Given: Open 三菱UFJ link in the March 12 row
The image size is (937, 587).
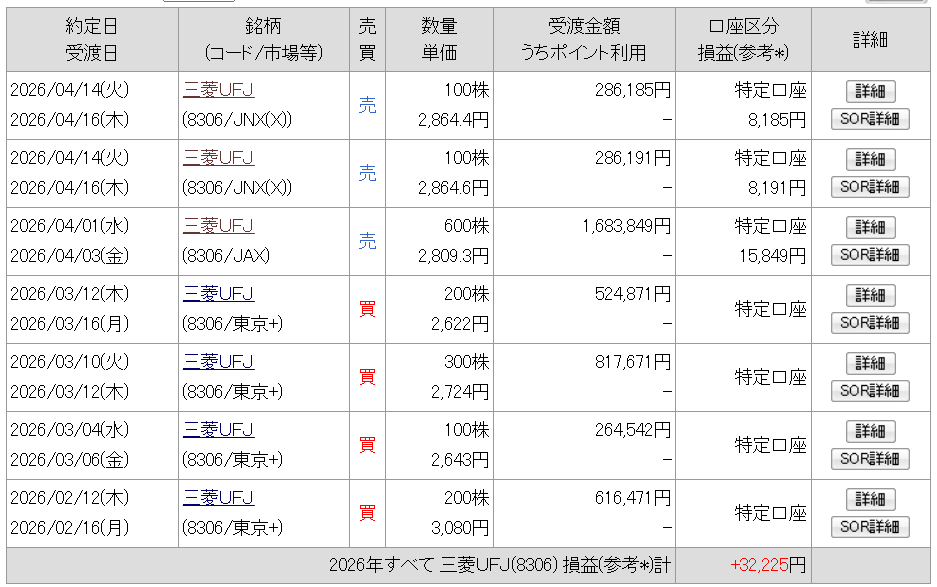Looking at the screenshot, I should point(218,294).
